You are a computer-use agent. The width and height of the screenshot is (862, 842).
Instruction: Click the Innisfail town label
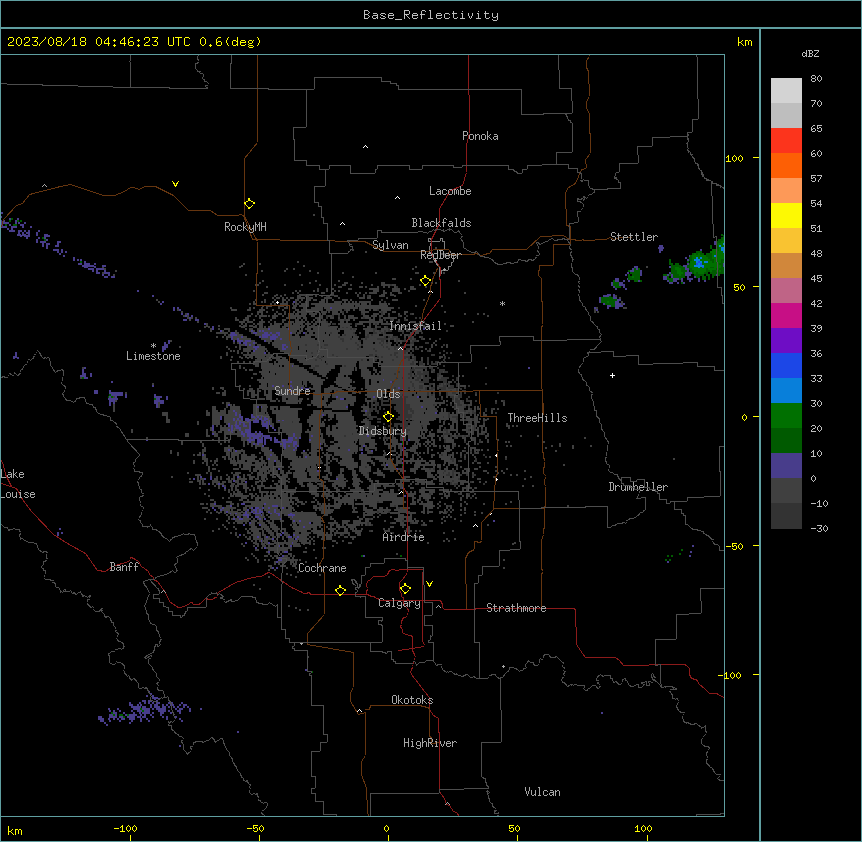coord(415,326)
